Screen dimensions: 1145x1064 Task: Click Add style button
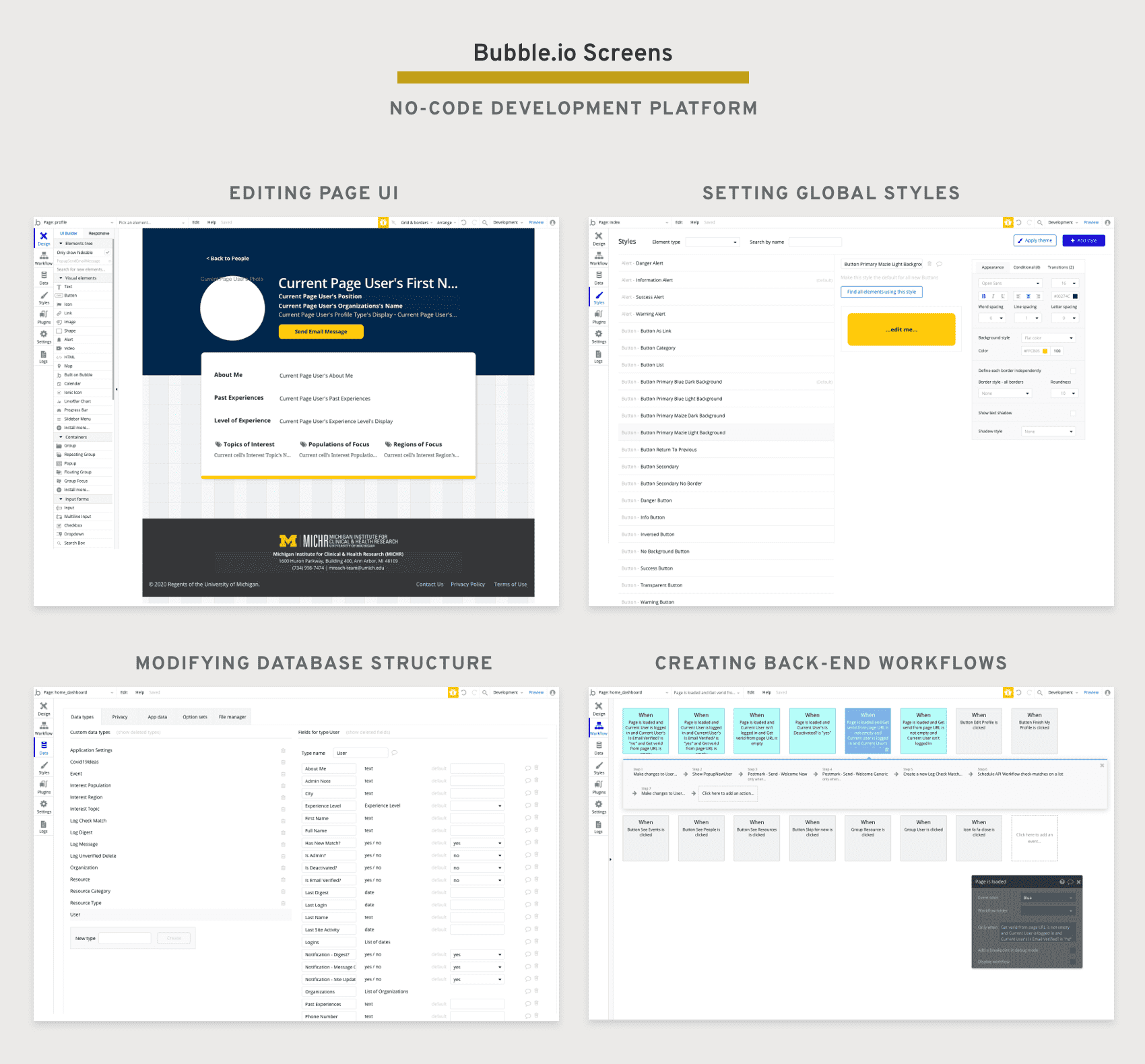pos(1084,240)
